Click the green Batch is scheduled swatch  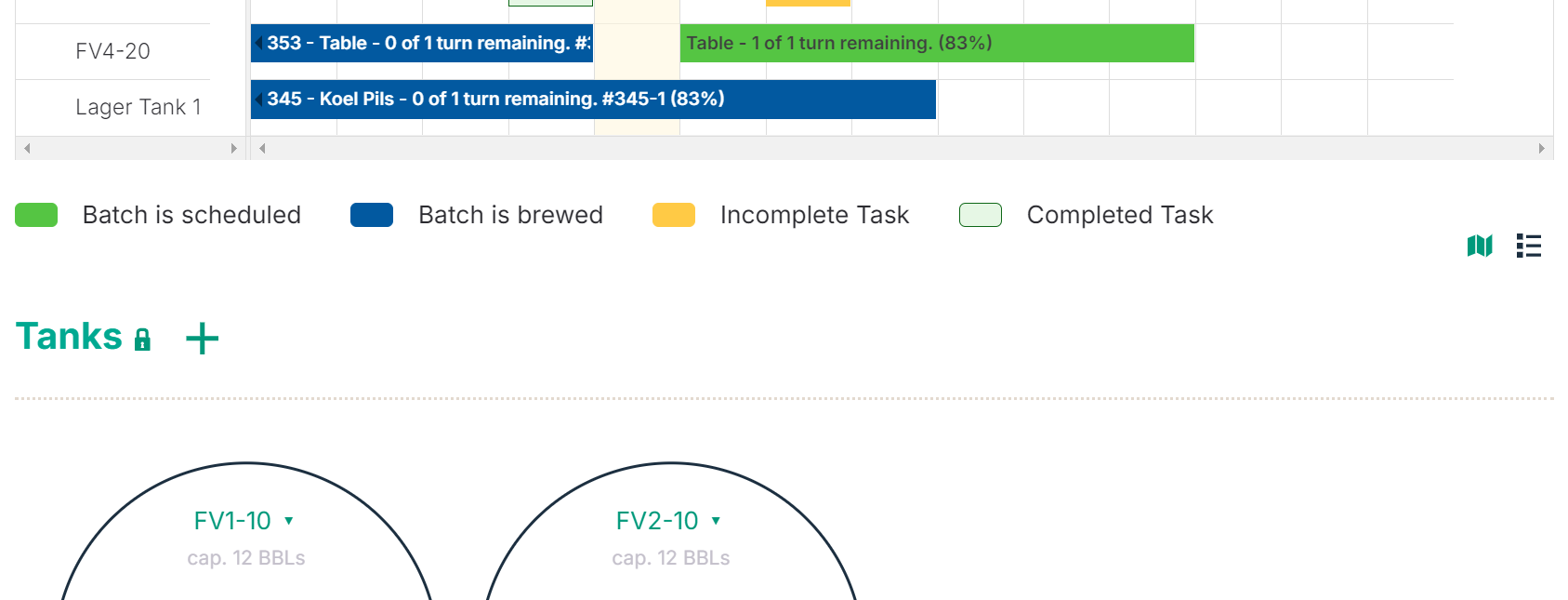36,215
